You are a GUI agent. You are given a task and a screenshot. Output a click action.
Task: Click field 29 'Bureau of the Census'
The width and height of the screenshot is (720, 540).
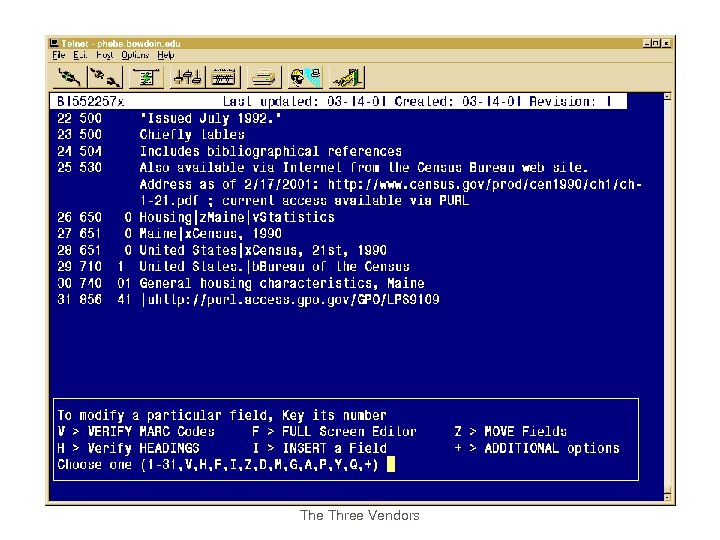[331, 266]
